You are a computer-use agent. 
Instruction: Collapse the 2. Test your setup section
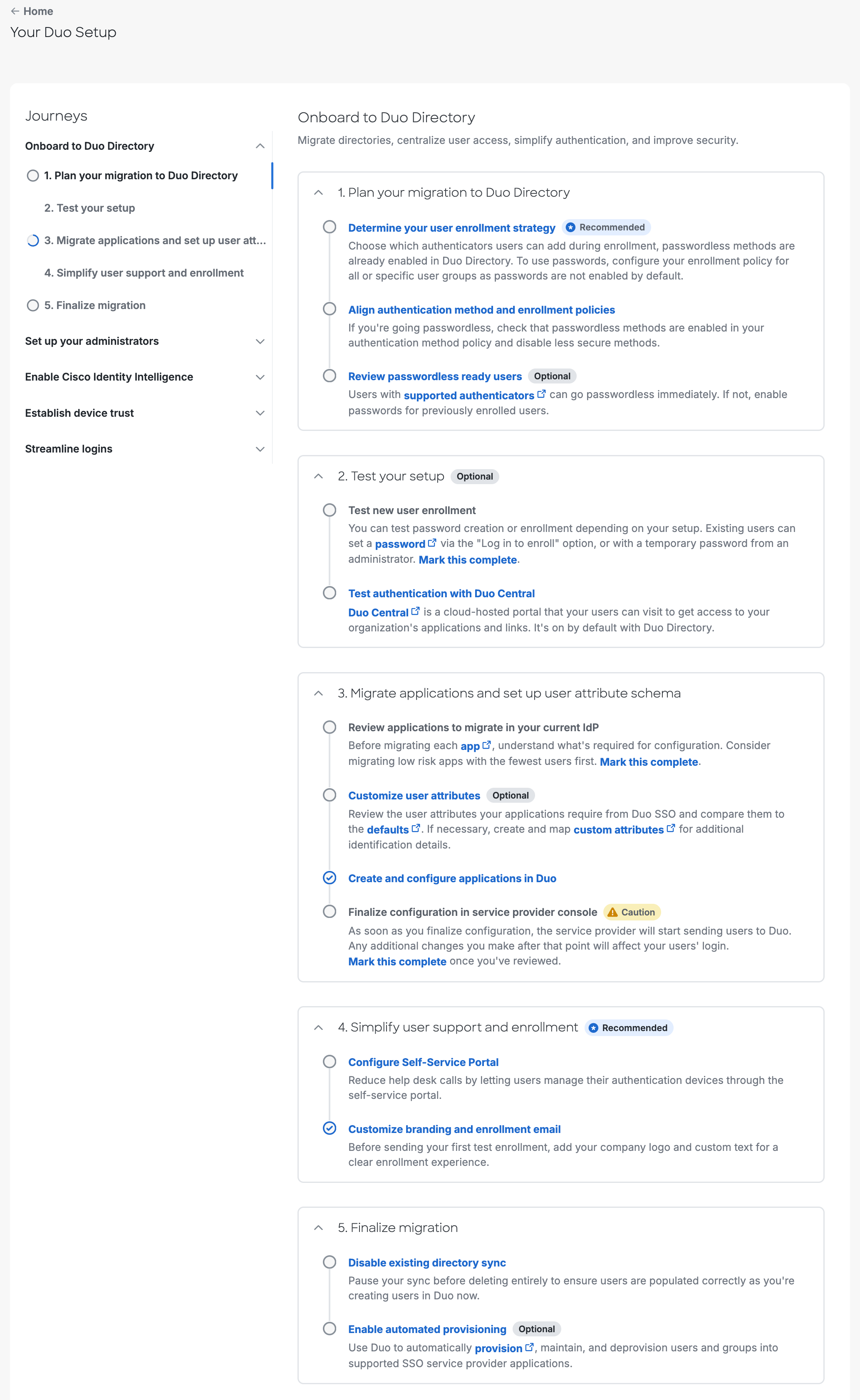point(319,476)
